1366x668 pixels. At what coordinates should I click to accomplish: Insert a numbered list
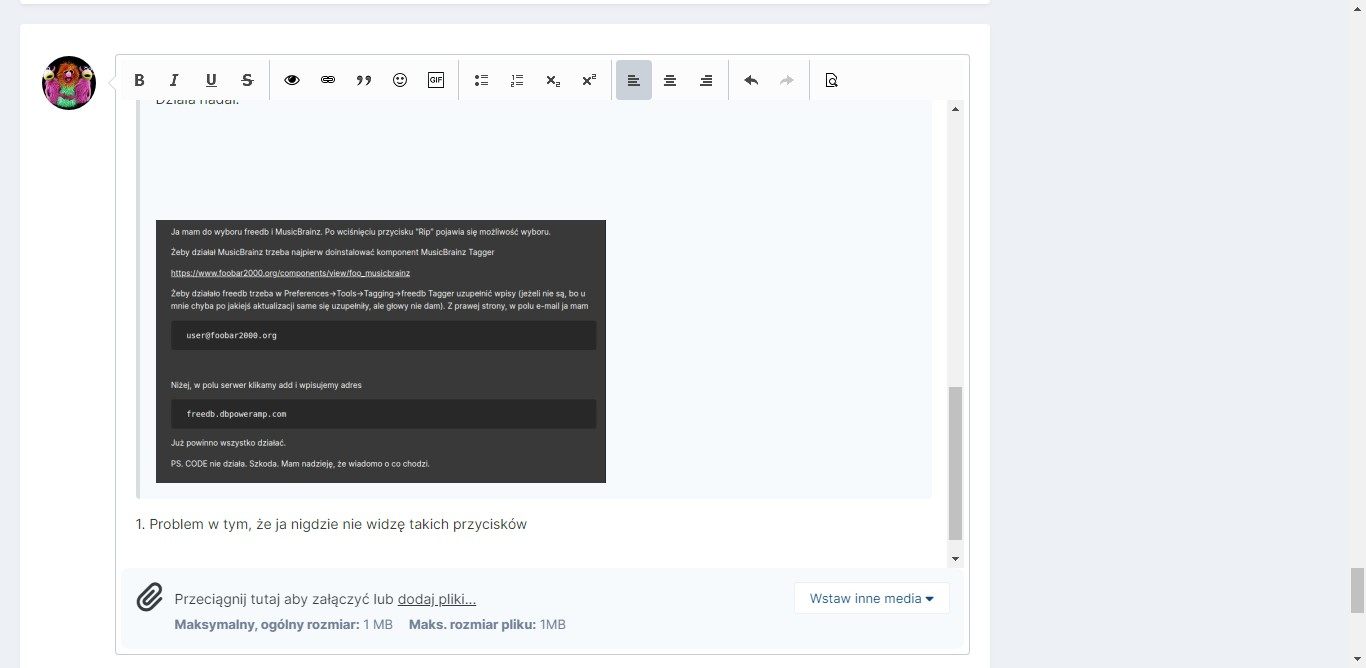pyautogui.click(x=517, y=80)
